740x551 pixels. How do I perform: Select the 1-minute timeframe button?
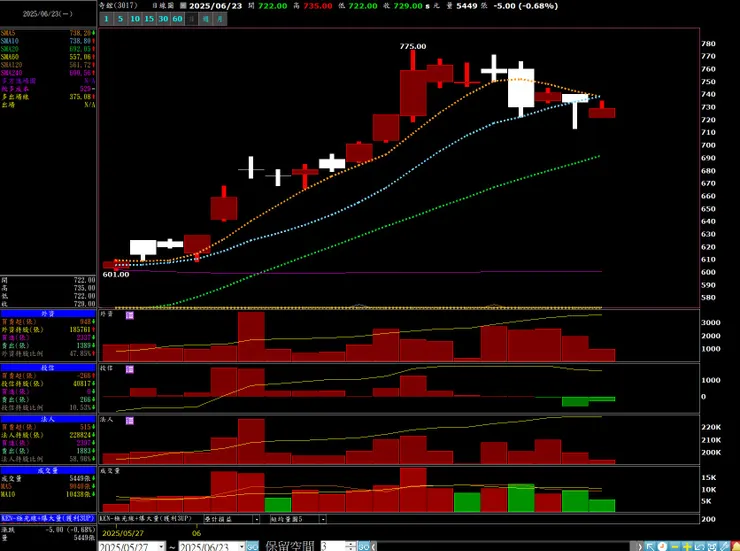pyautogui.click(x=106, y=19)
